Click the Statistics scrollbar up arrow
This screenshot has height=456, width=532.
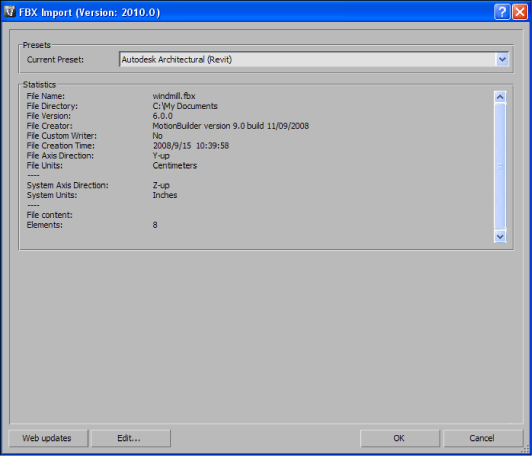click(x=500, y=97)
